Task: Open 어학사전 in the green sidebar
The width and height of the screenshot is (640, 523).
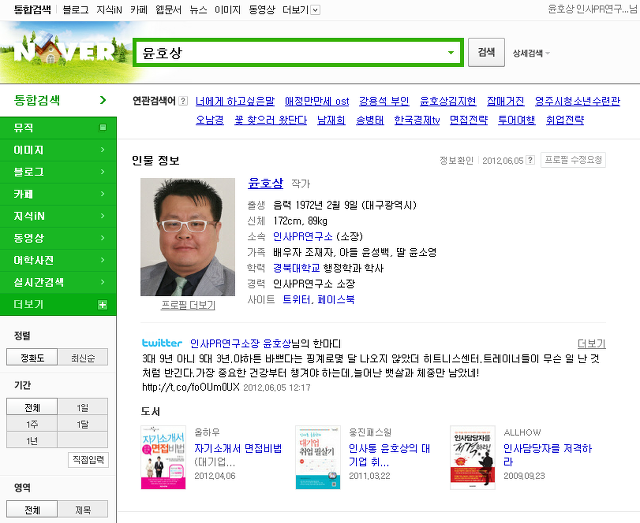Action: tap(58, 260)
